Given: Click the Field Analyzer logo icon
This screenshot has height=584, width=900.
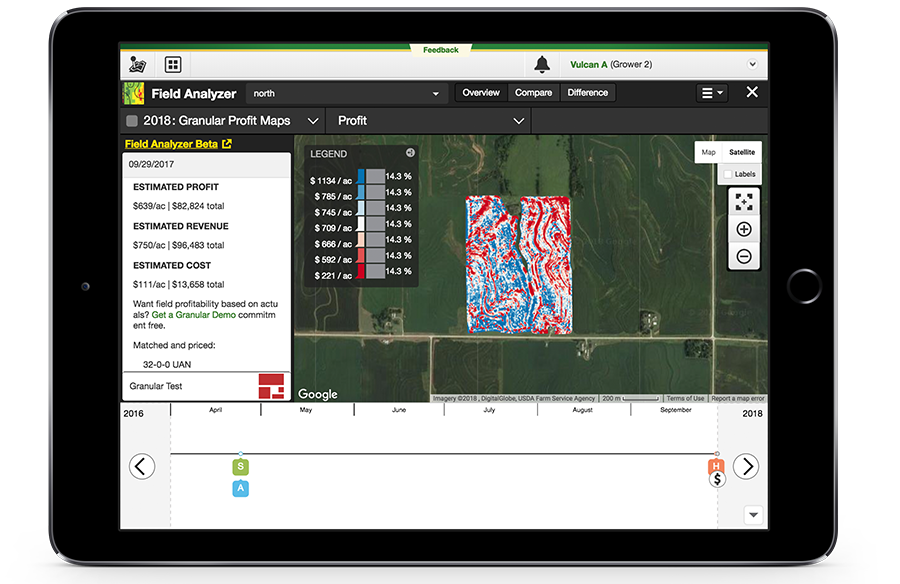Looking at the screenshot, I should coord(134,93).
